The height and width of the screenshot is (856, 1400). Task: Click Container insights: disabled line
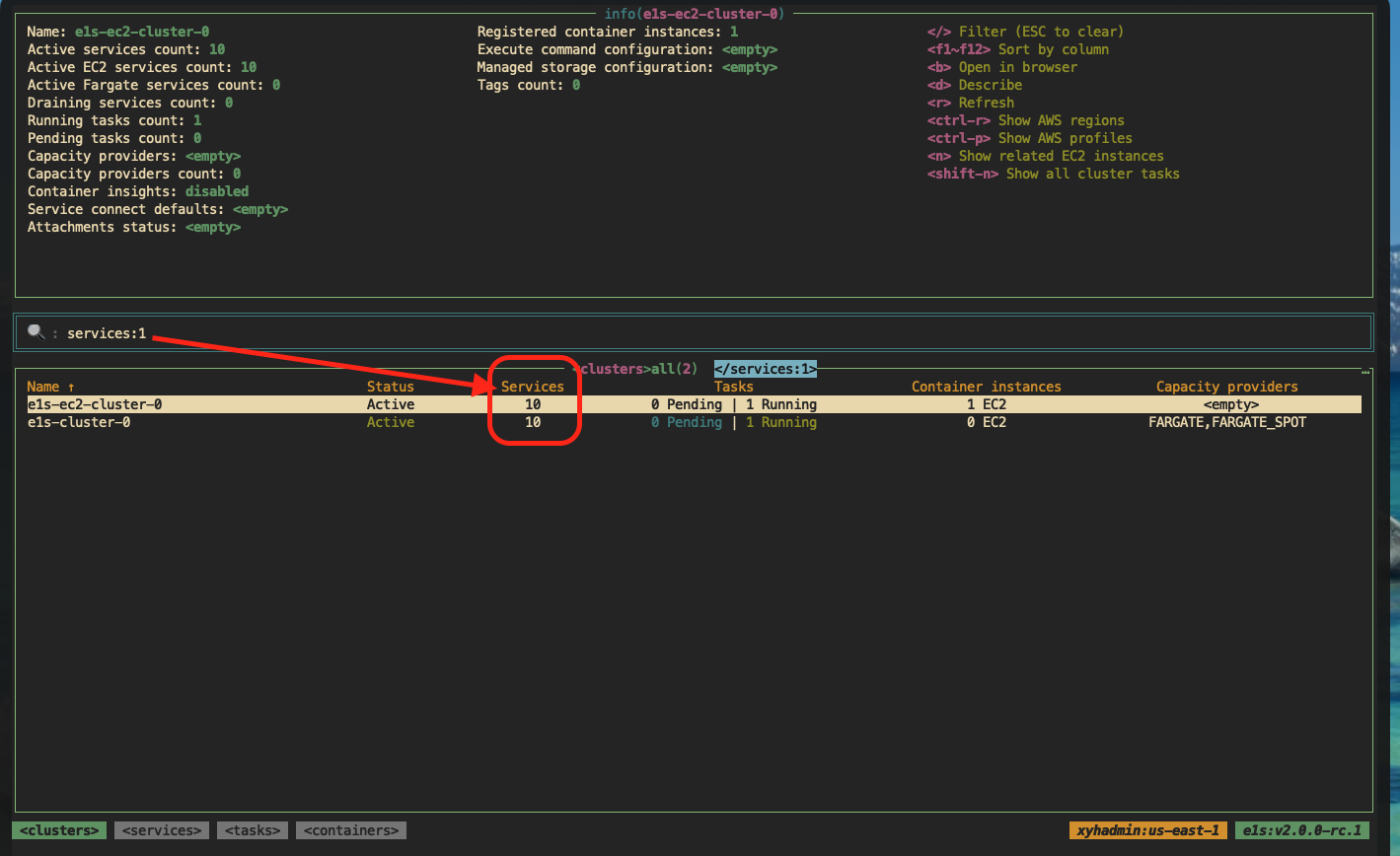point(138,191)
